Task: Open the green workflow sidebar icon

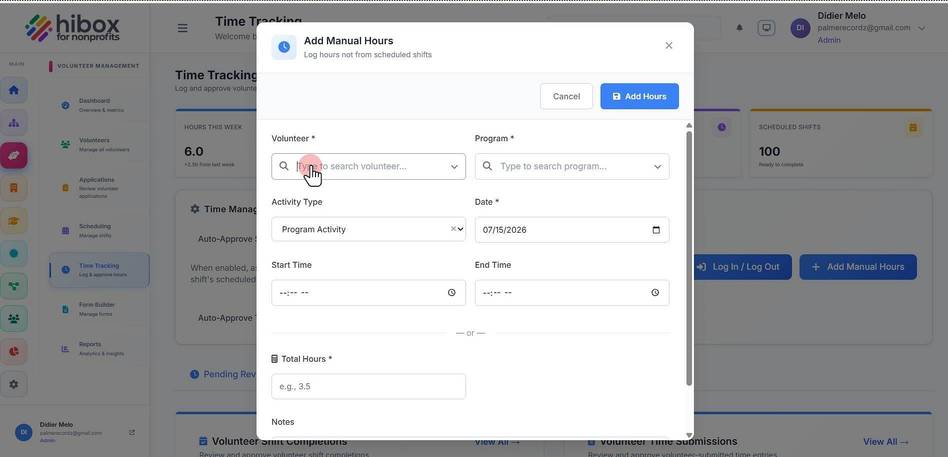Action: (x=14, y=286)
